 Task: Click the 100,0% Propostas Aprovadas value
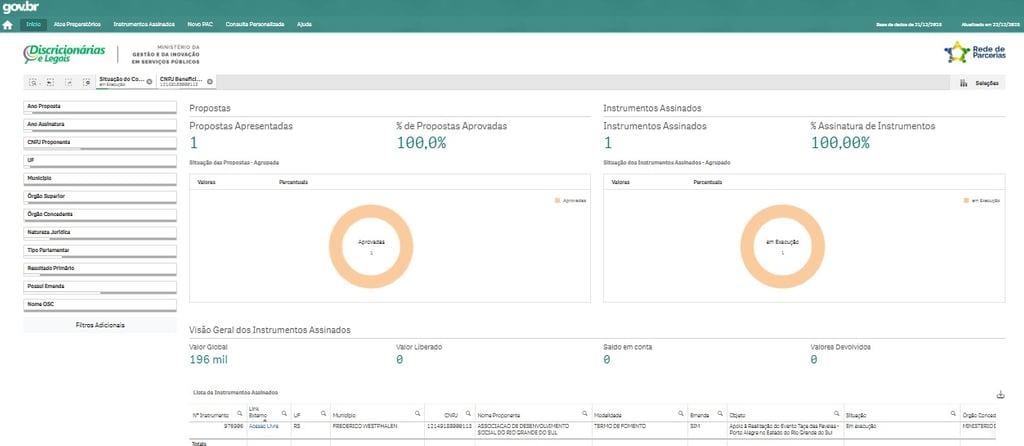point(421,143)
